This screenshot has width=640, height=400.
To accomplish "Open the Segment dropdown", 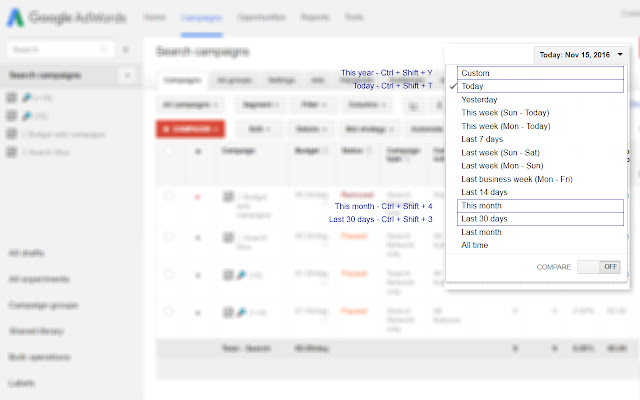I will tap(260, 105).
